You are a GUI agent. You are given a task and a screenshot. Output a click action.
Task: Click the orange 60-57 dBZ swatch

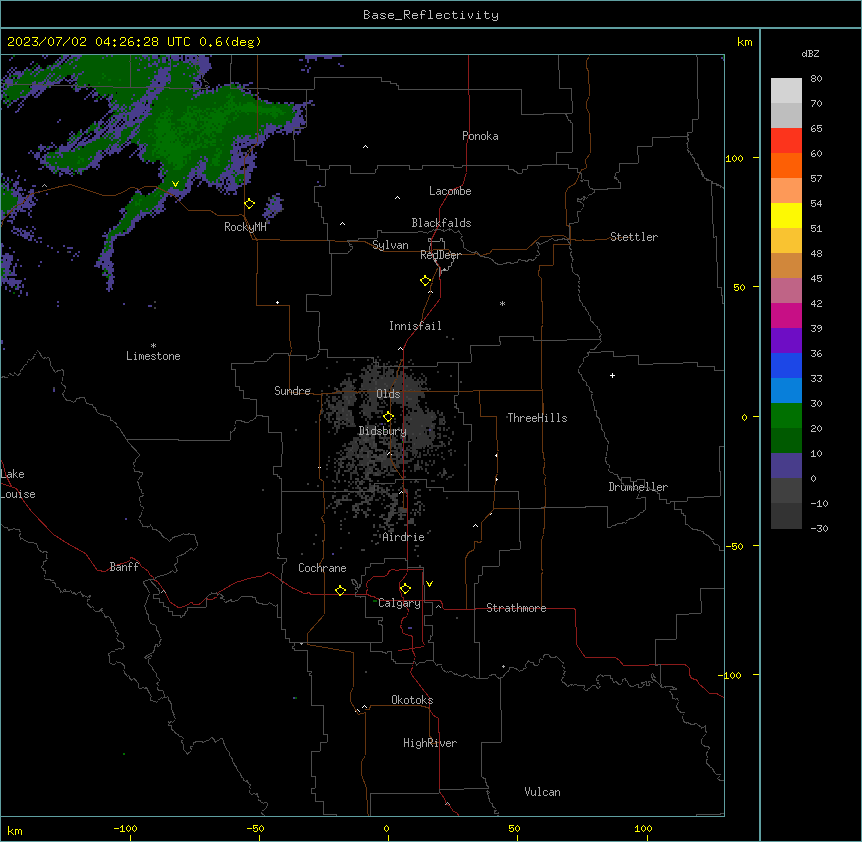786,165
